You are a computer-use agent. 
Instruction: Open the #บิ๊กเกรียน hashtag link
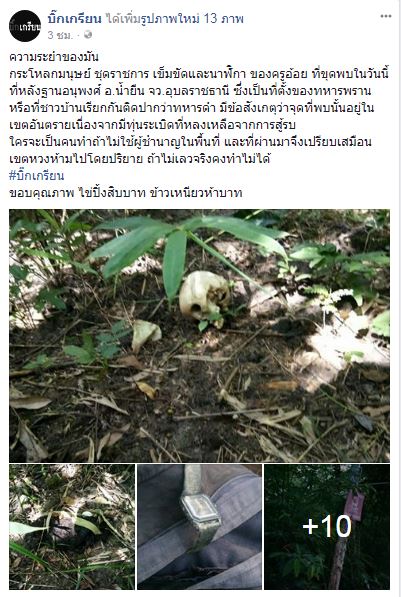pyautogui.click(x=37, y=176)
